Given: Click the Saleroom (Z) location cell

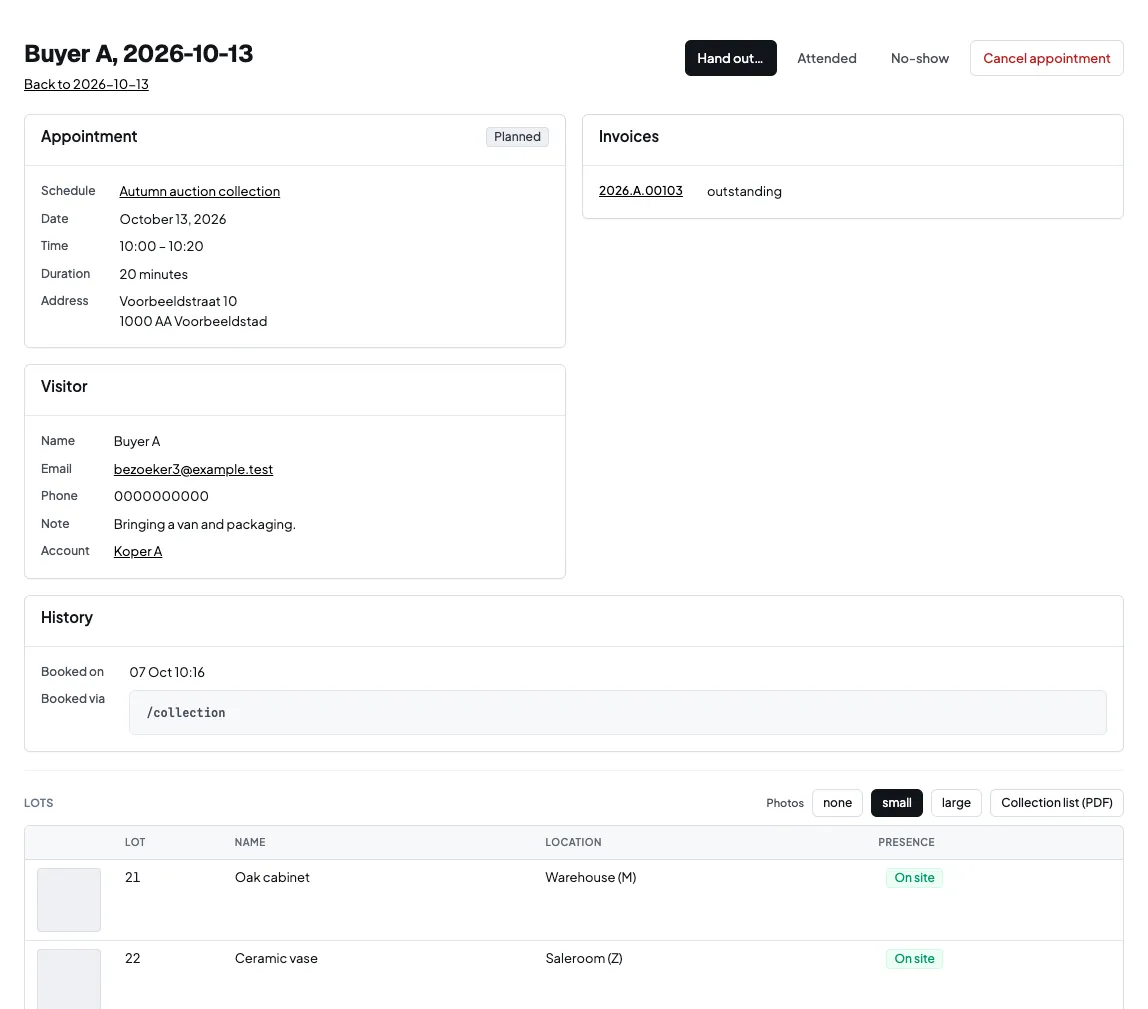Looking at the screenshot, I should click(x=584, y=958).
